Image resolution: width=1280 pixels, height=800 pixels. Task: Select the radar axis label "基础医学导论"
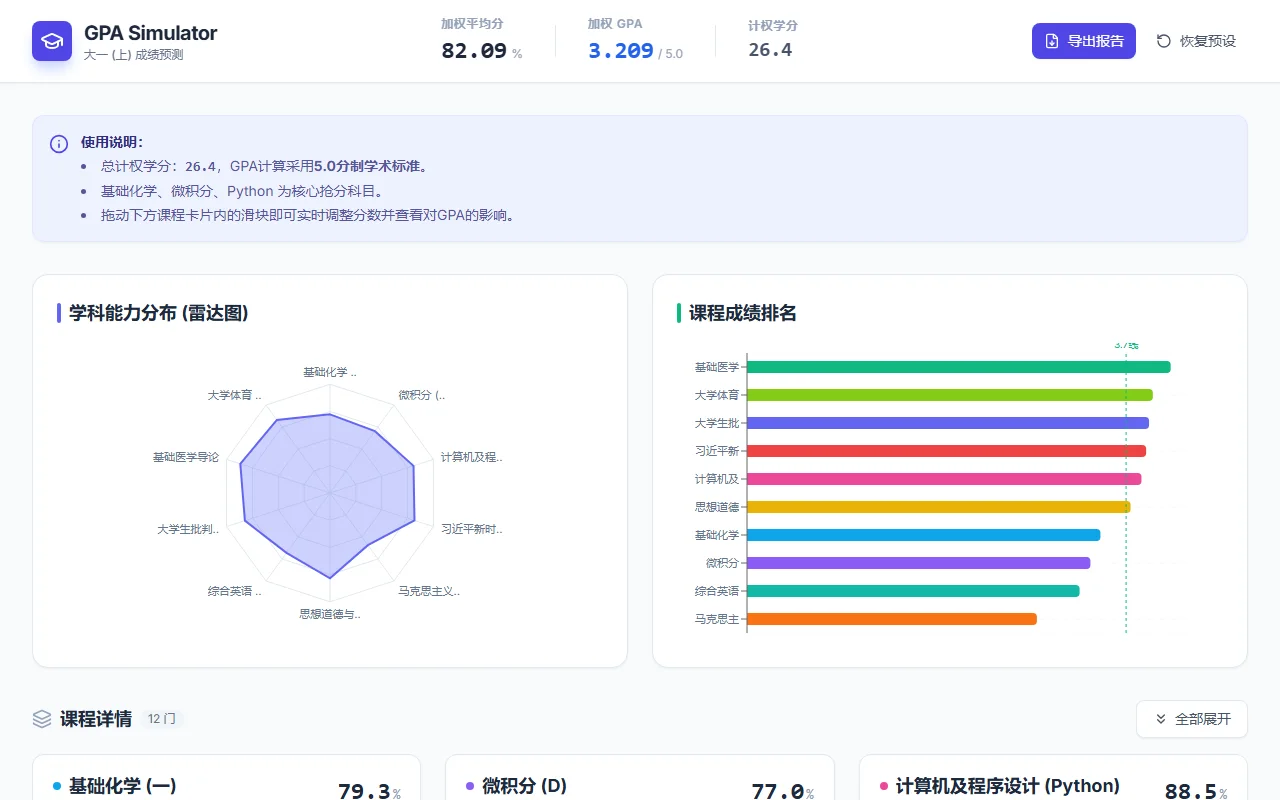click(x=186, y=457)
